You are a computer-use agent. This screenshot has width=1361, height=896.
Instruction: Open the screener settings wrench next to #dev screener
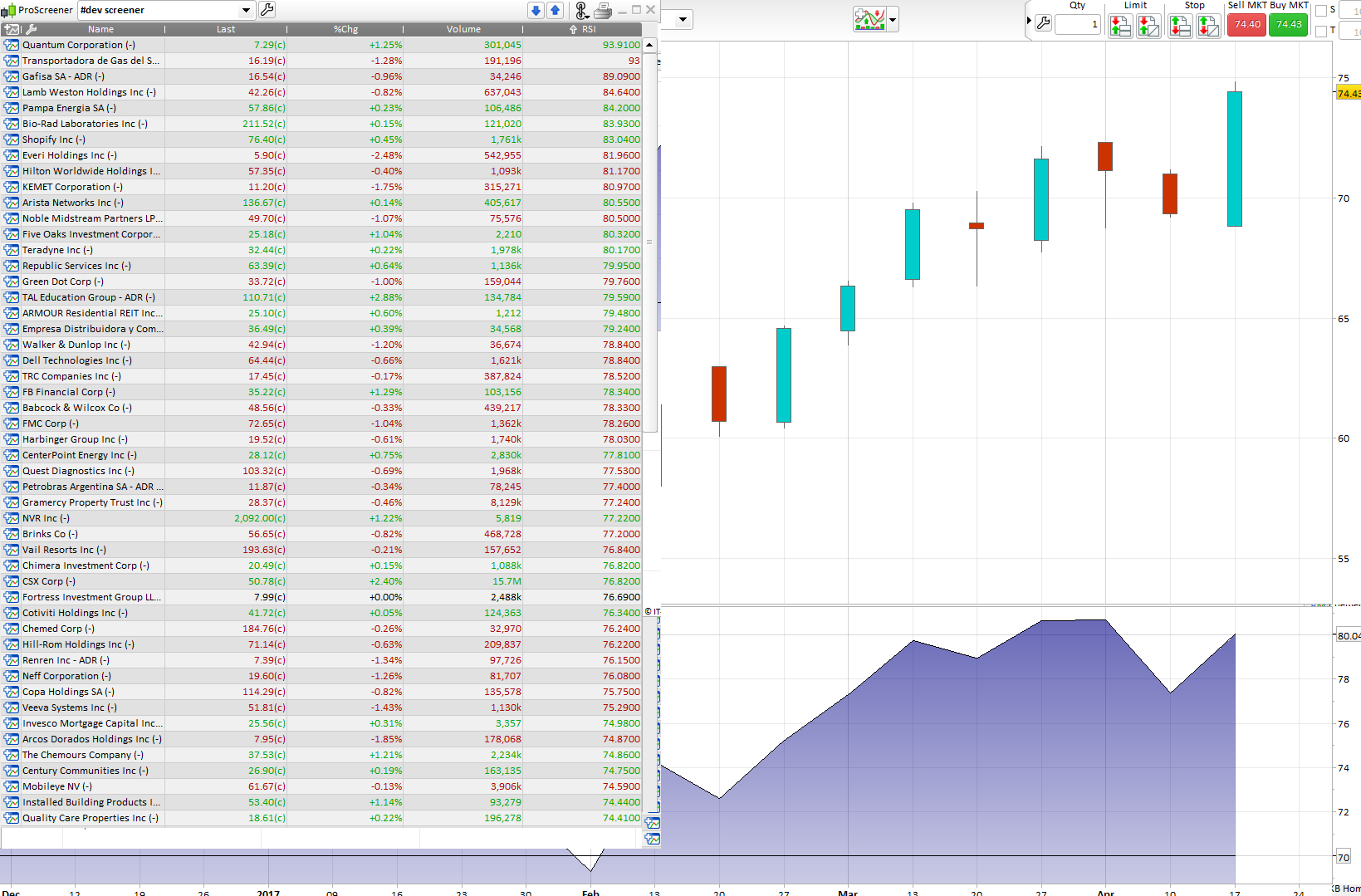[267, 10]
